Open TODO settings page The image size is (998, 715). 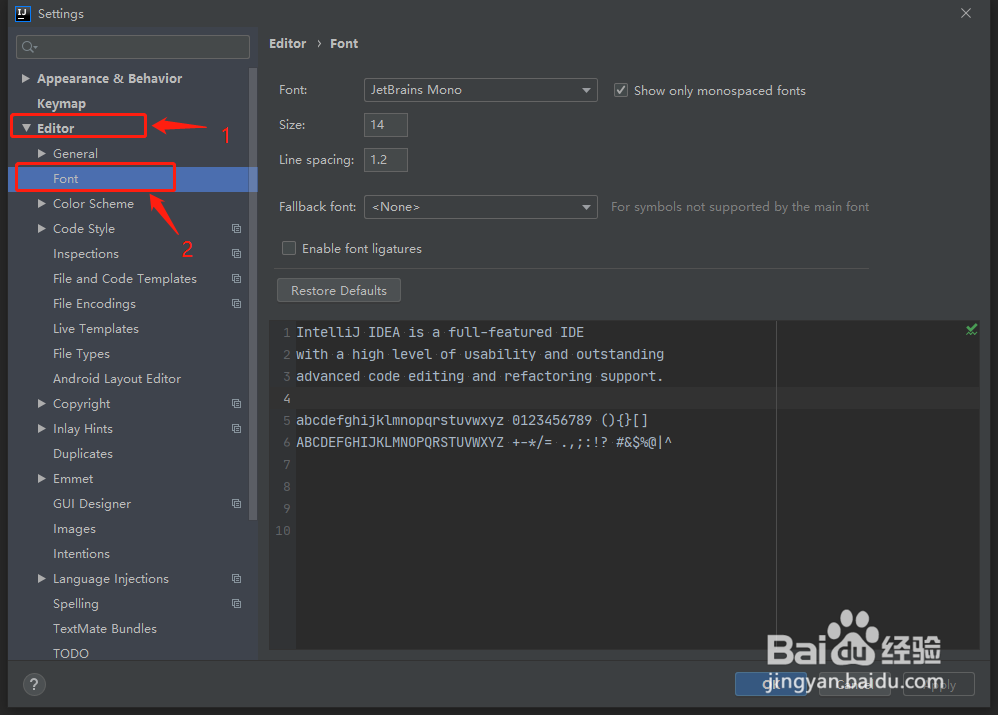pos(71,653)
